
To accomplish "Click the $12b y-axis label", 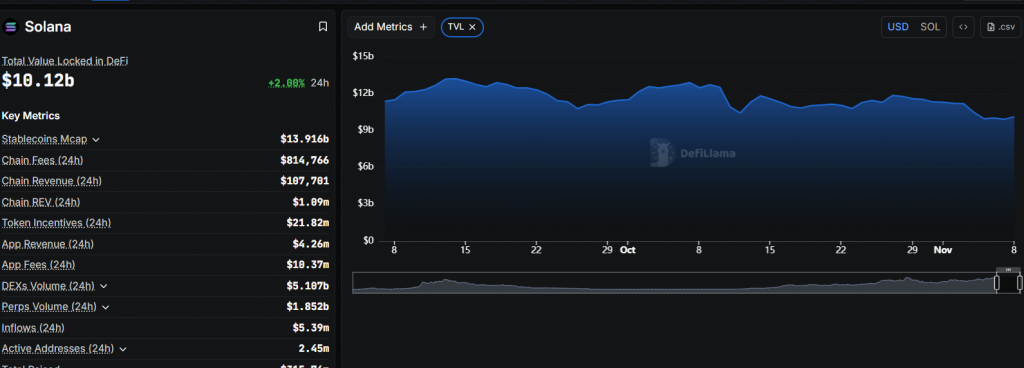I will tap(363, 93).
